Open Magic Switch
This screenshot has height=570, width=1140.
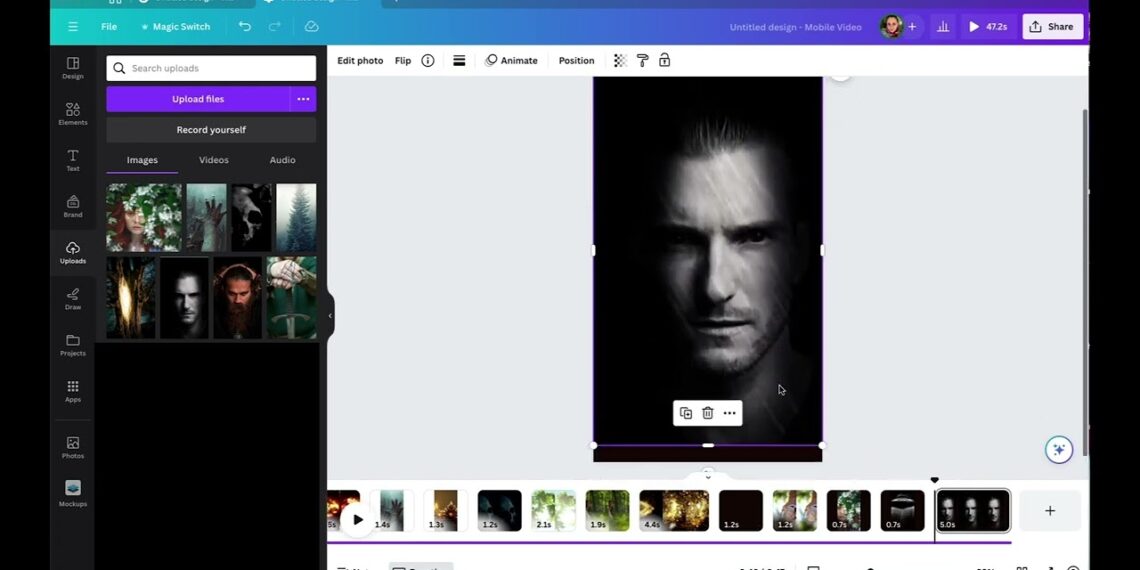[x=176, y=27]
